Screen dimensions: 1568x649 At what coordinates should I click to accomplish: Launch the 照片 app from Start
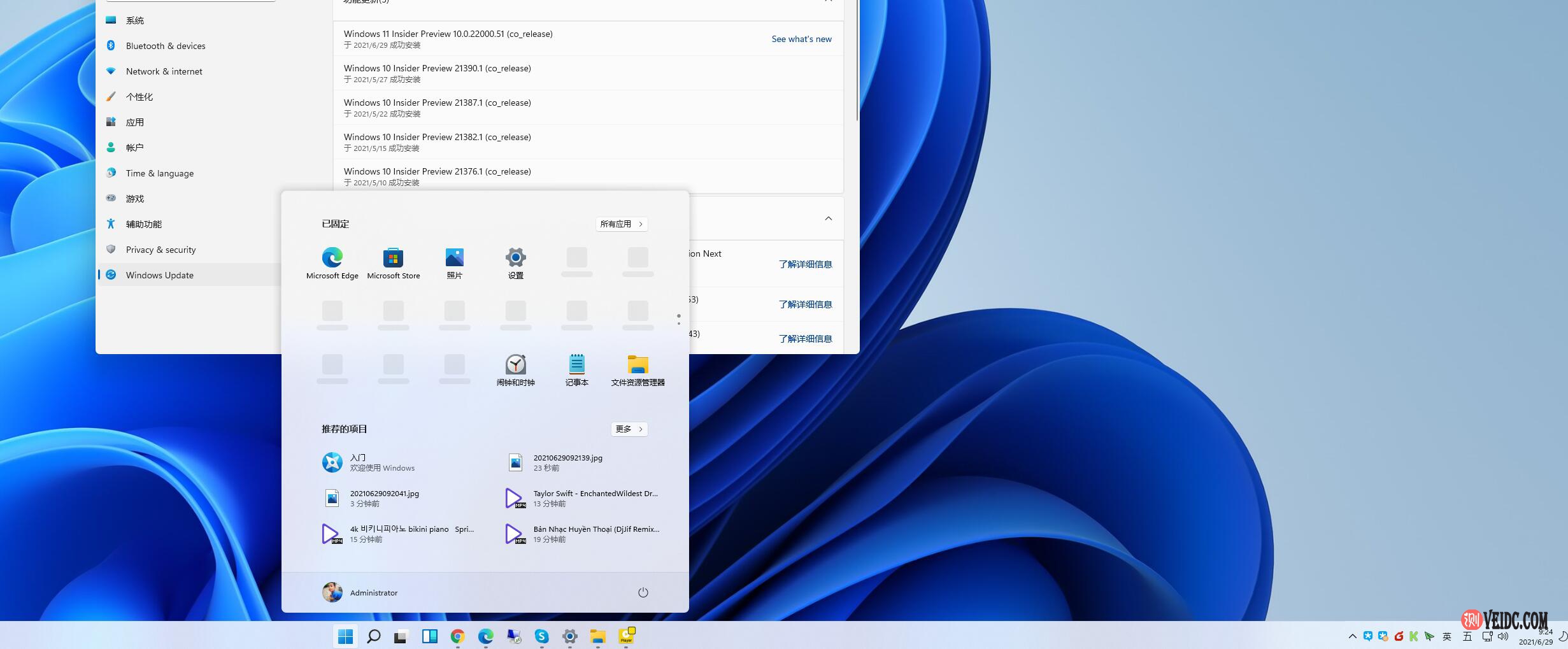454,261
